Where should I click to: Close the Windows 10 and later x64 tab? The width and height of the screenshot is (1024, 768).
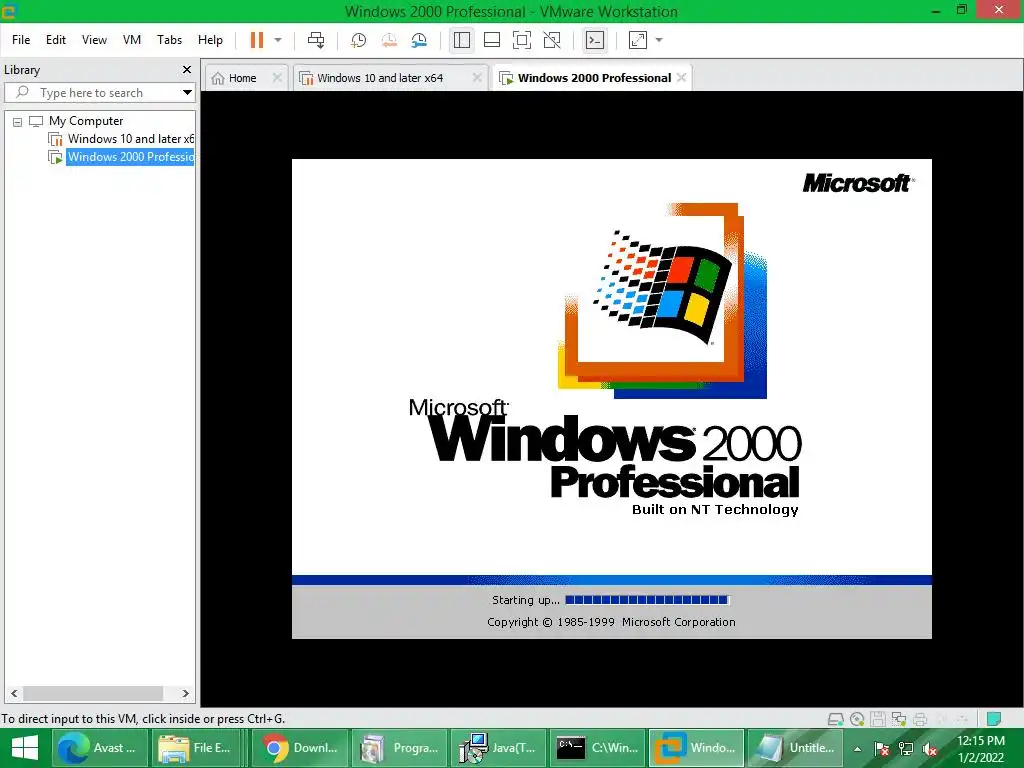[477, 78]
